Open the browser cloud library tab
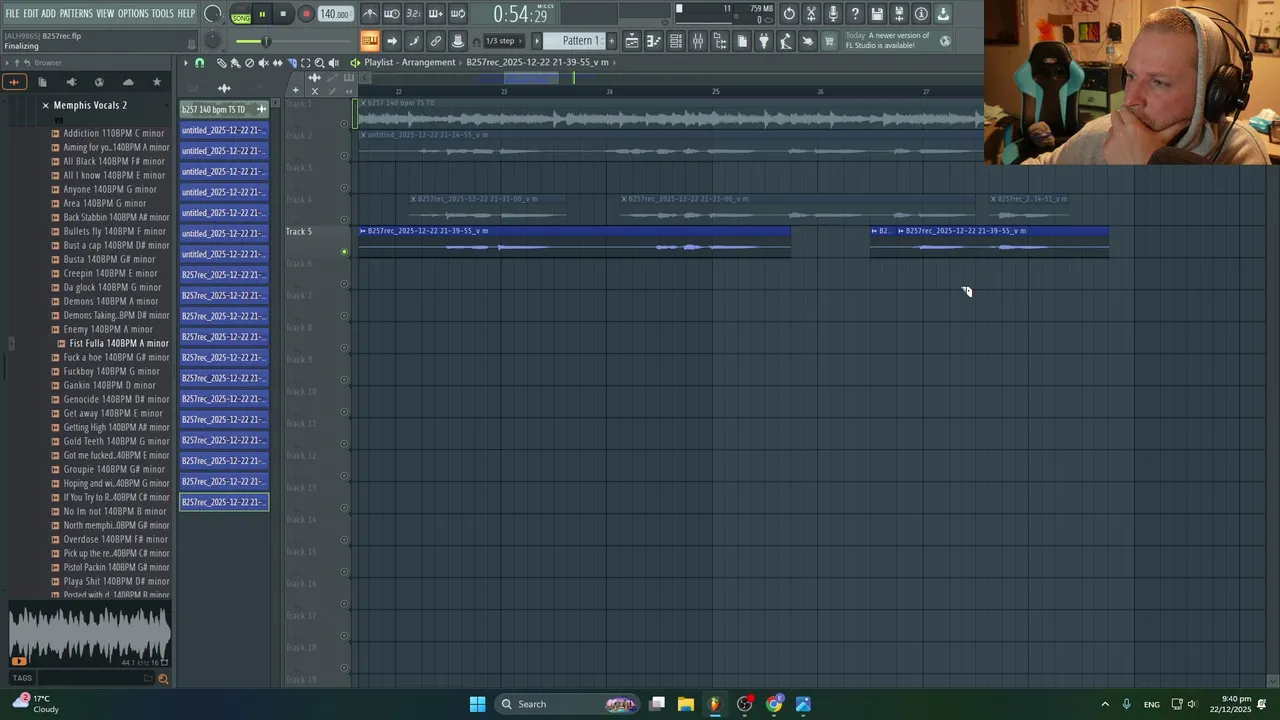Screen dimensions: 1280x720 click(128, 82)
